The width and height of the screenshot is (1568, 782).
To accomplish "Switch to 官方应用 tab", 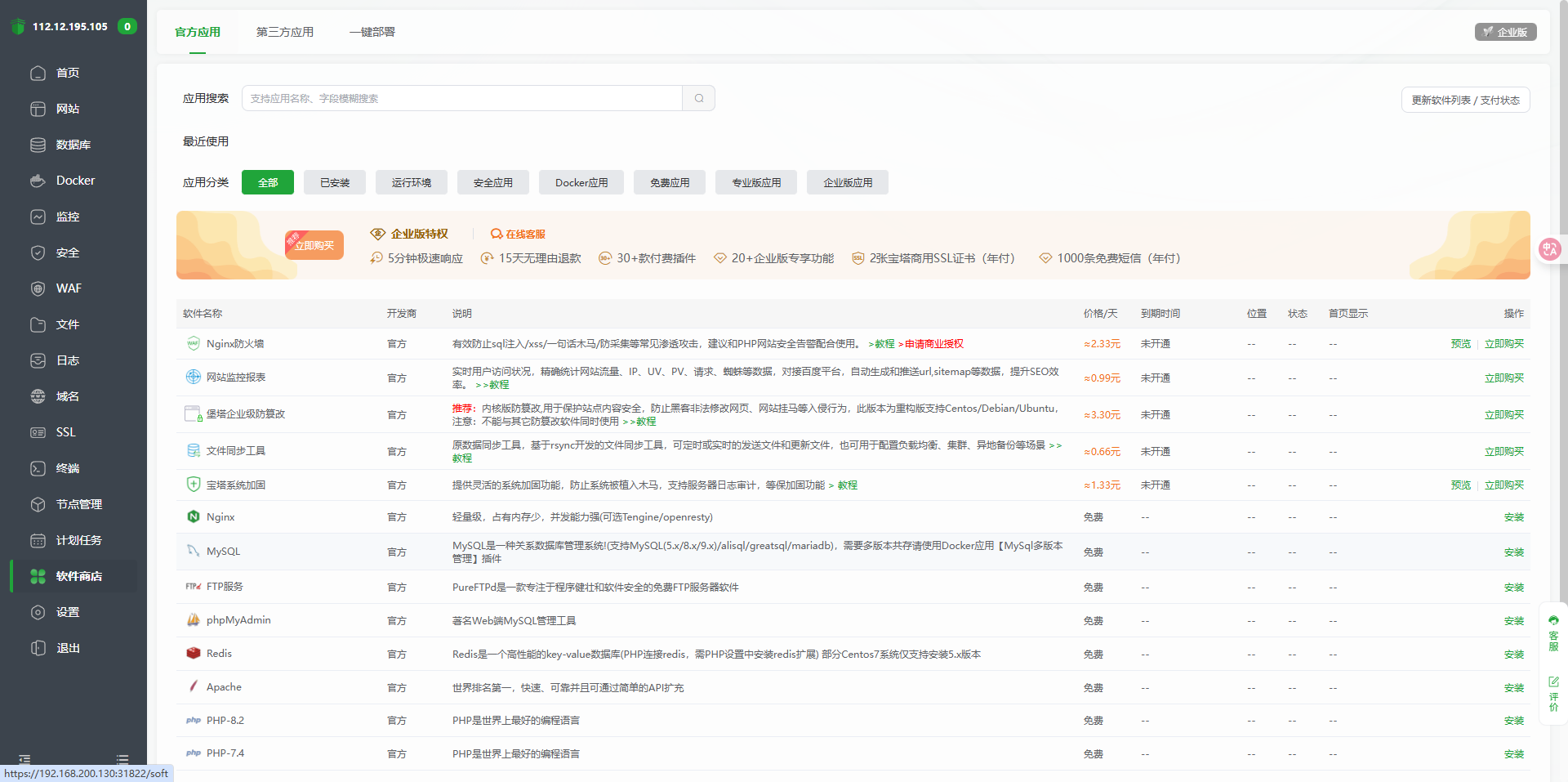I will point(198,32).
